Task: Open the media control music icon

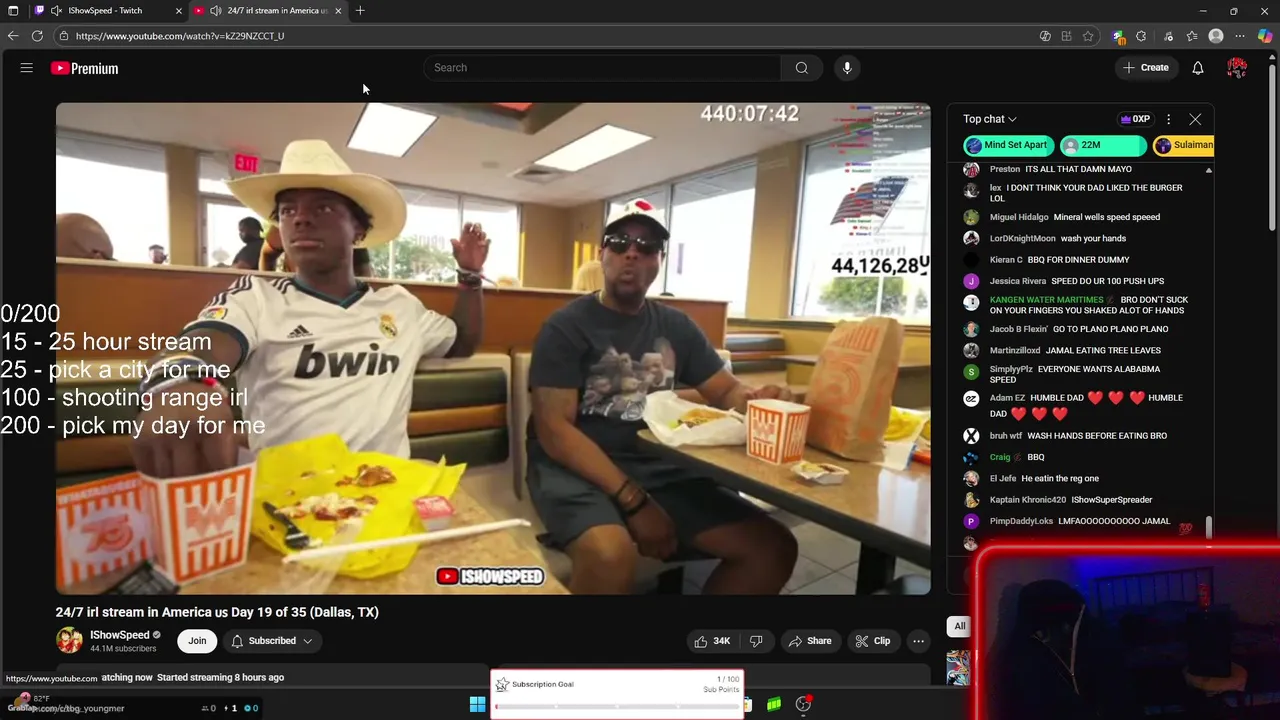Action: point(1168,36)
